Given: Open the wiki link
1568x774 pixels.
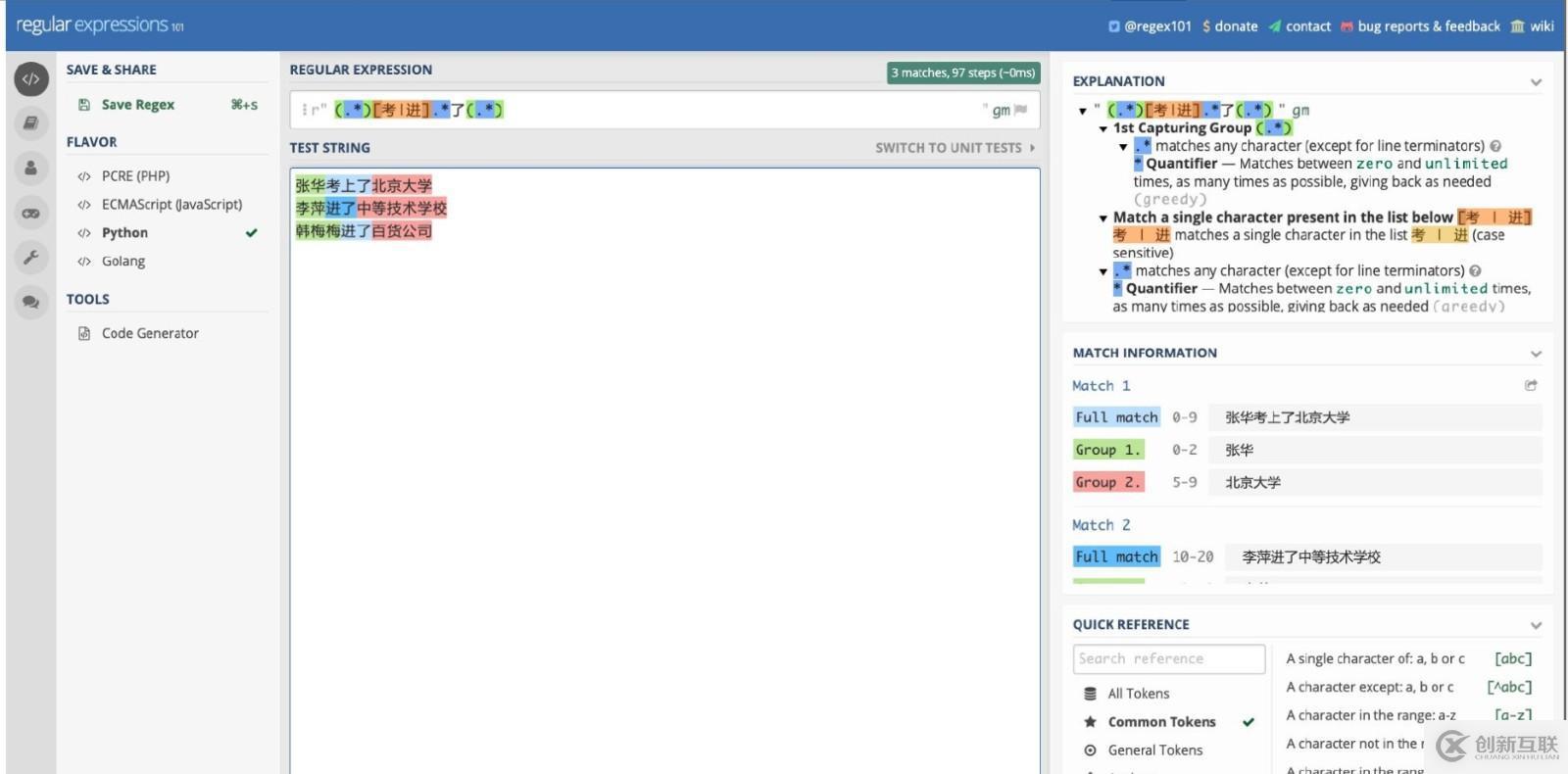Looking at the screenshot, I should tap(1533, 26).
